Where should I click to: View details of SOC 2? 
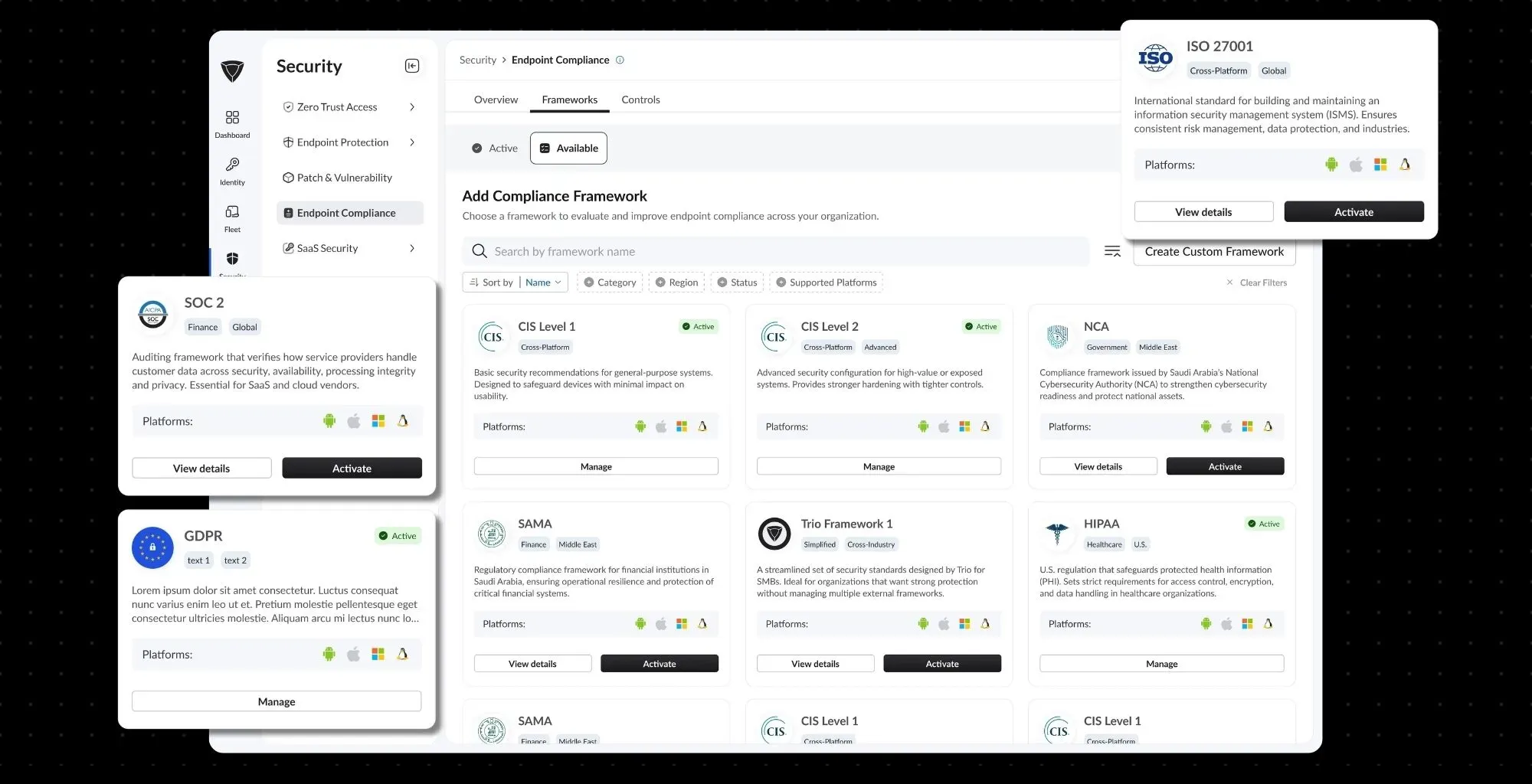201,468
